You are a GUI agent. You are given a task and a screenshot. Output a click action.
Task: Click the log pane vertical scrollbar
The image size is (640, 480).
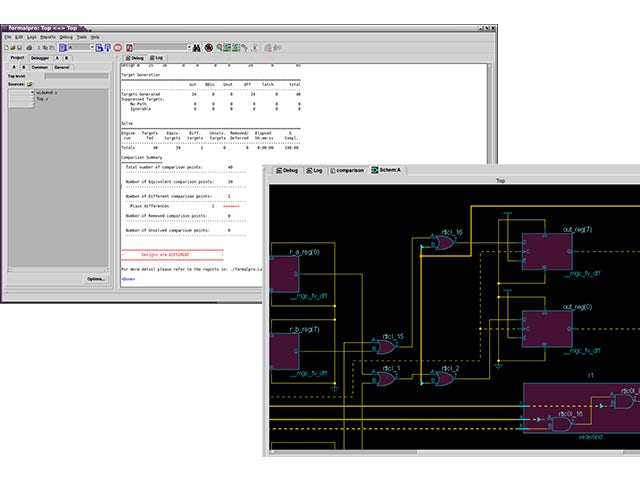click(x=489, y=114)
